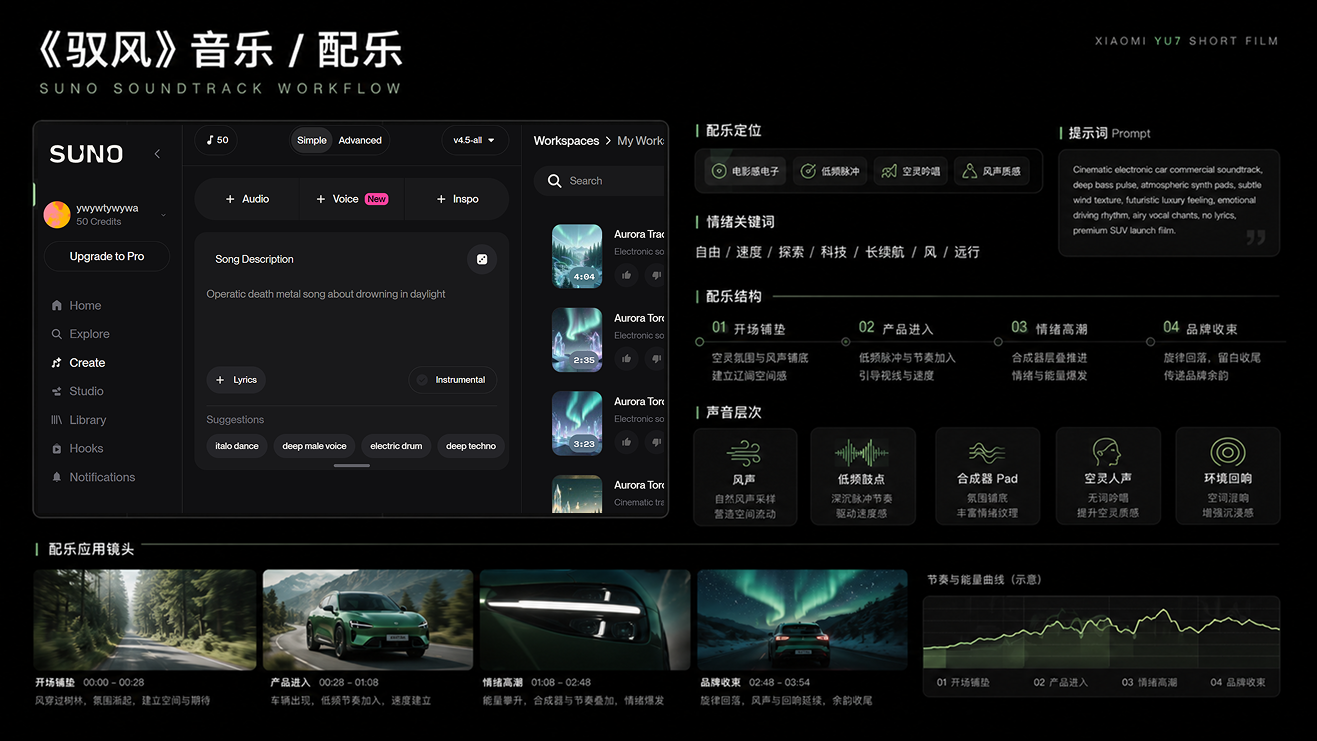Click the ywywtywywa user avatar
Image resolution: width=1317 pixels, height=741 pixels.
[57, 214]
